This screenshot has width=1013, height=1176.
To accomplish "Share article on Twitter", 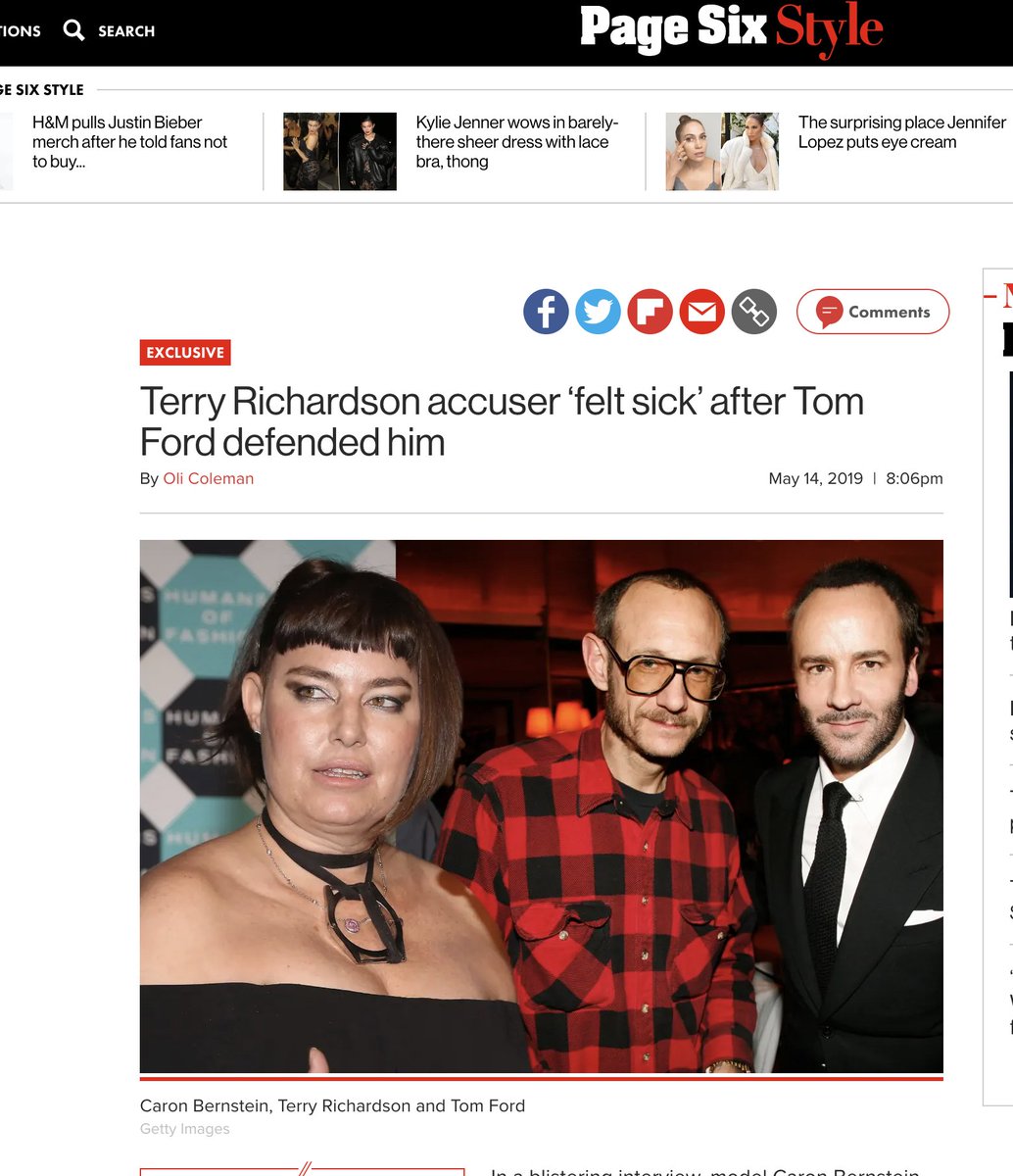I will pyautogui.click(x=598, y=312).
